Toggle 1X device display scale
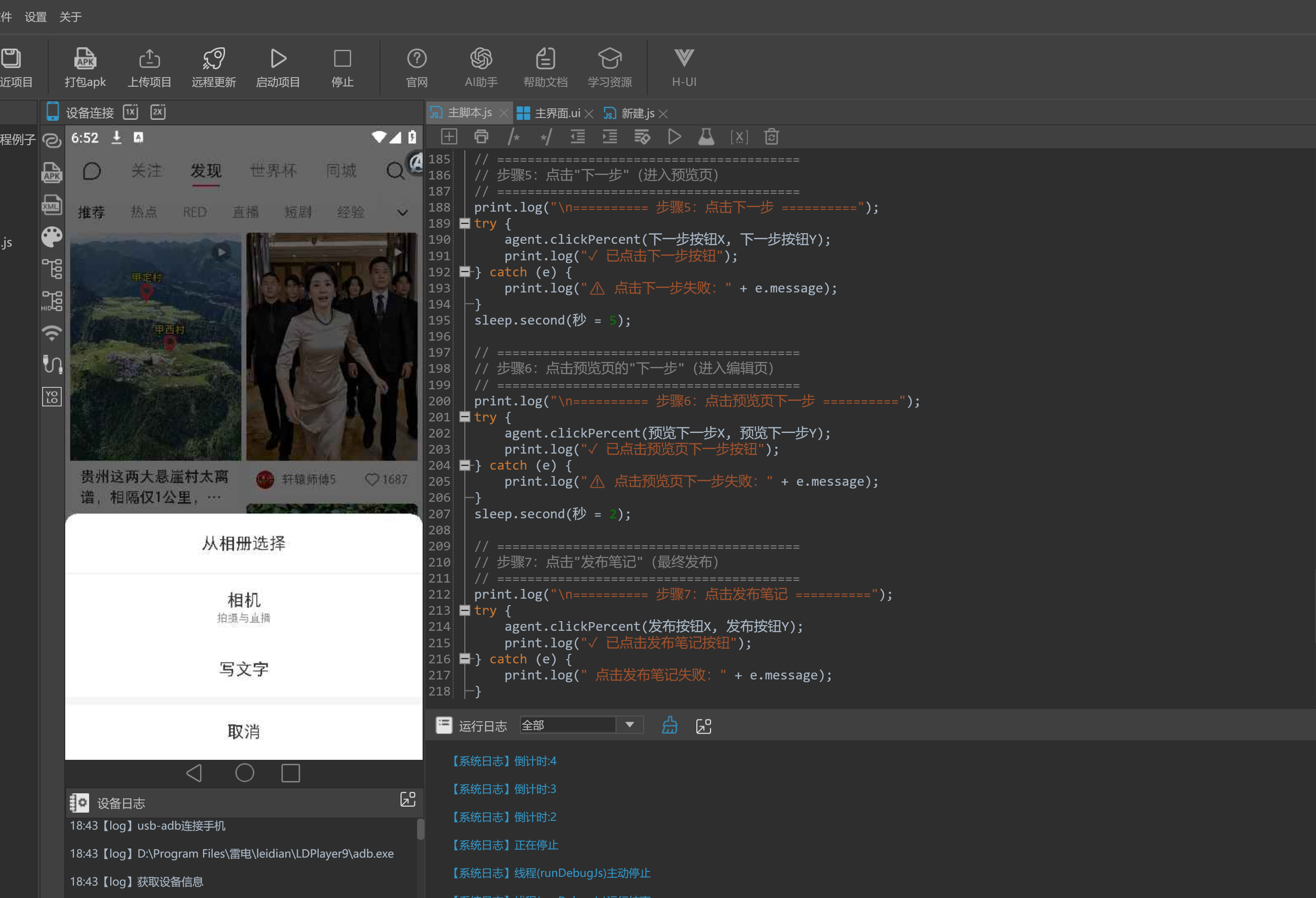This screenshot has width=1316, height=898. pos(131,112)
